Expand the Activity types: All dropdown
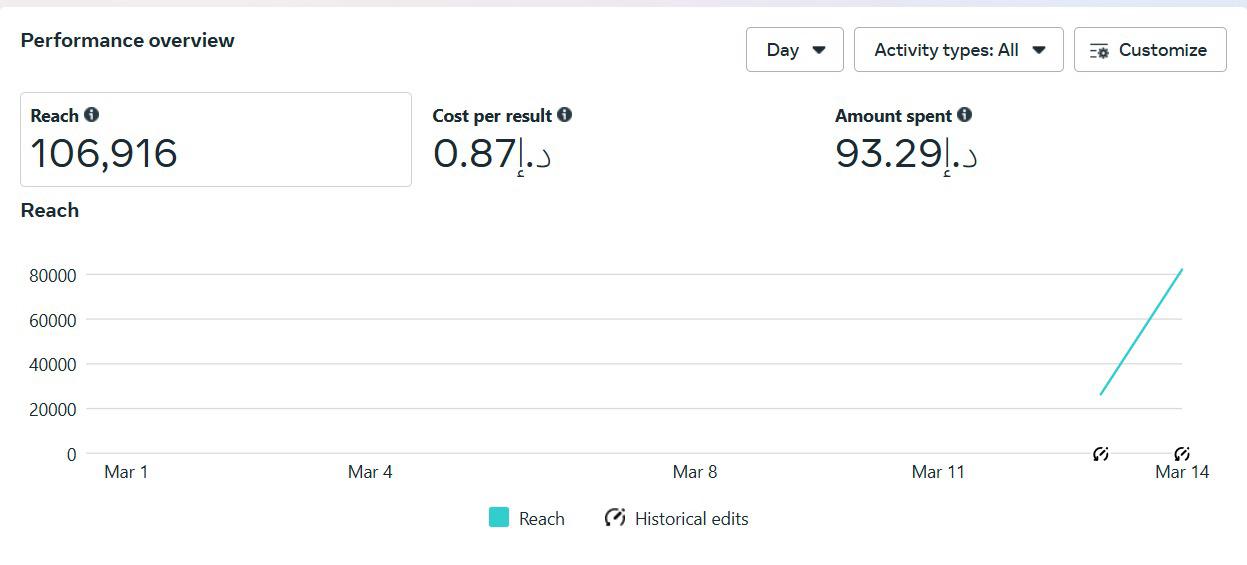The image size is (1247, 565). point(959,50)
